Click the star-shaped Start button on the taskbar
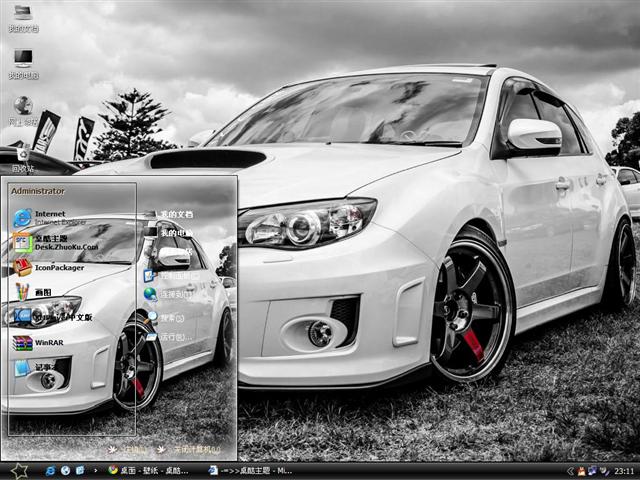The width and height of the screenshot is (640, 480). [19, 471]
